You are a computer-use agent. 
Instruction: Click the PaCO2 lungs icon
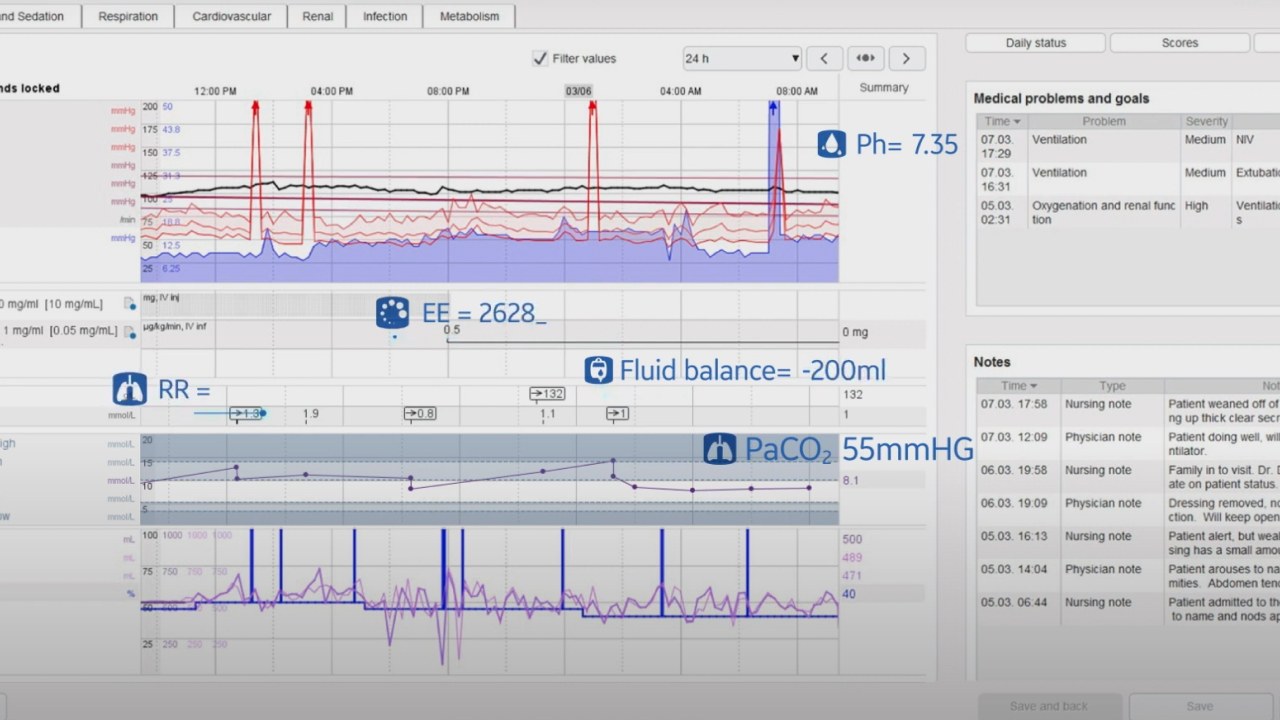click(719, 449)
